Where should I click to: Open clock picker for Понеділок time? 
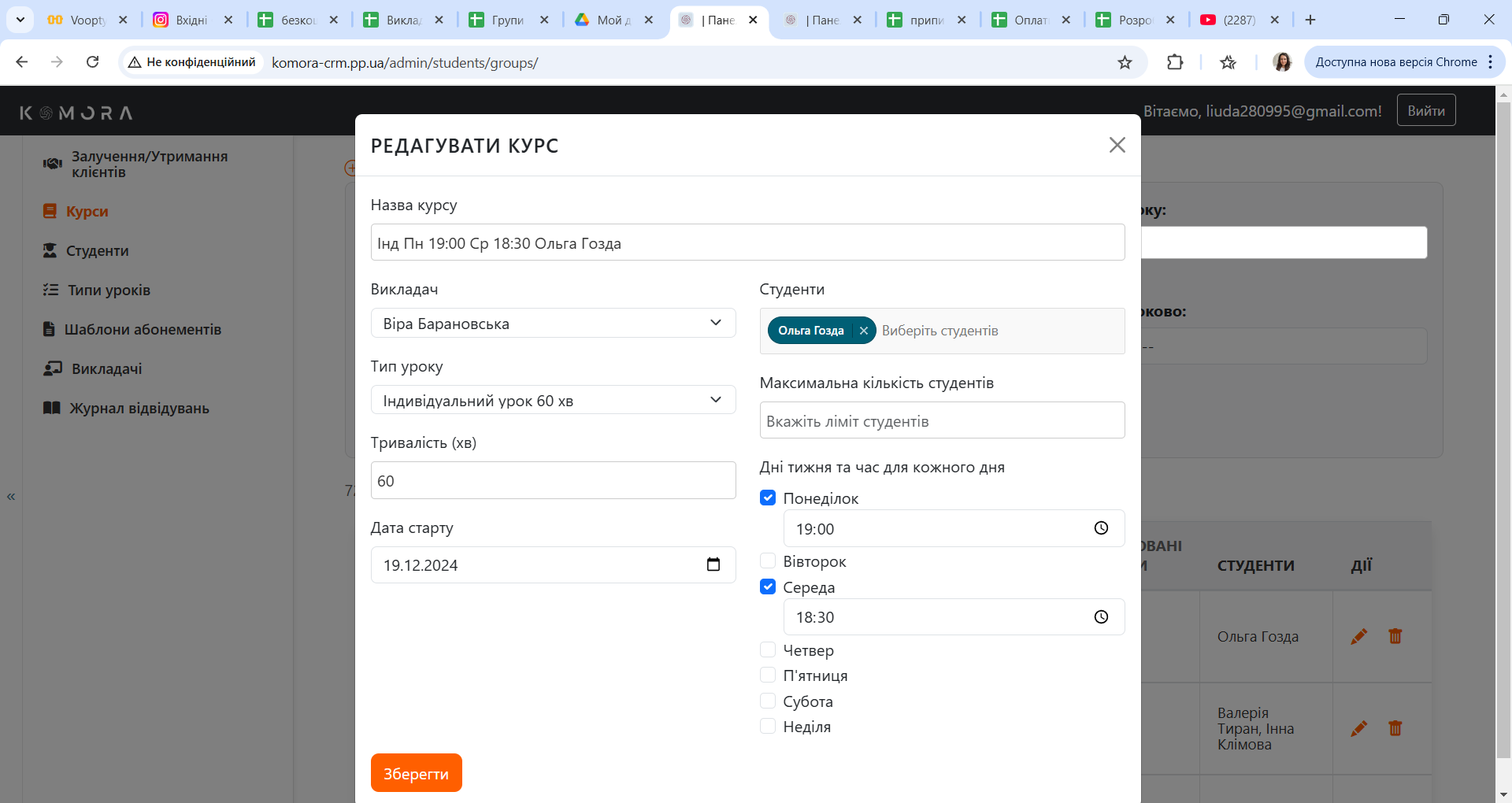tap(1101, 528)
